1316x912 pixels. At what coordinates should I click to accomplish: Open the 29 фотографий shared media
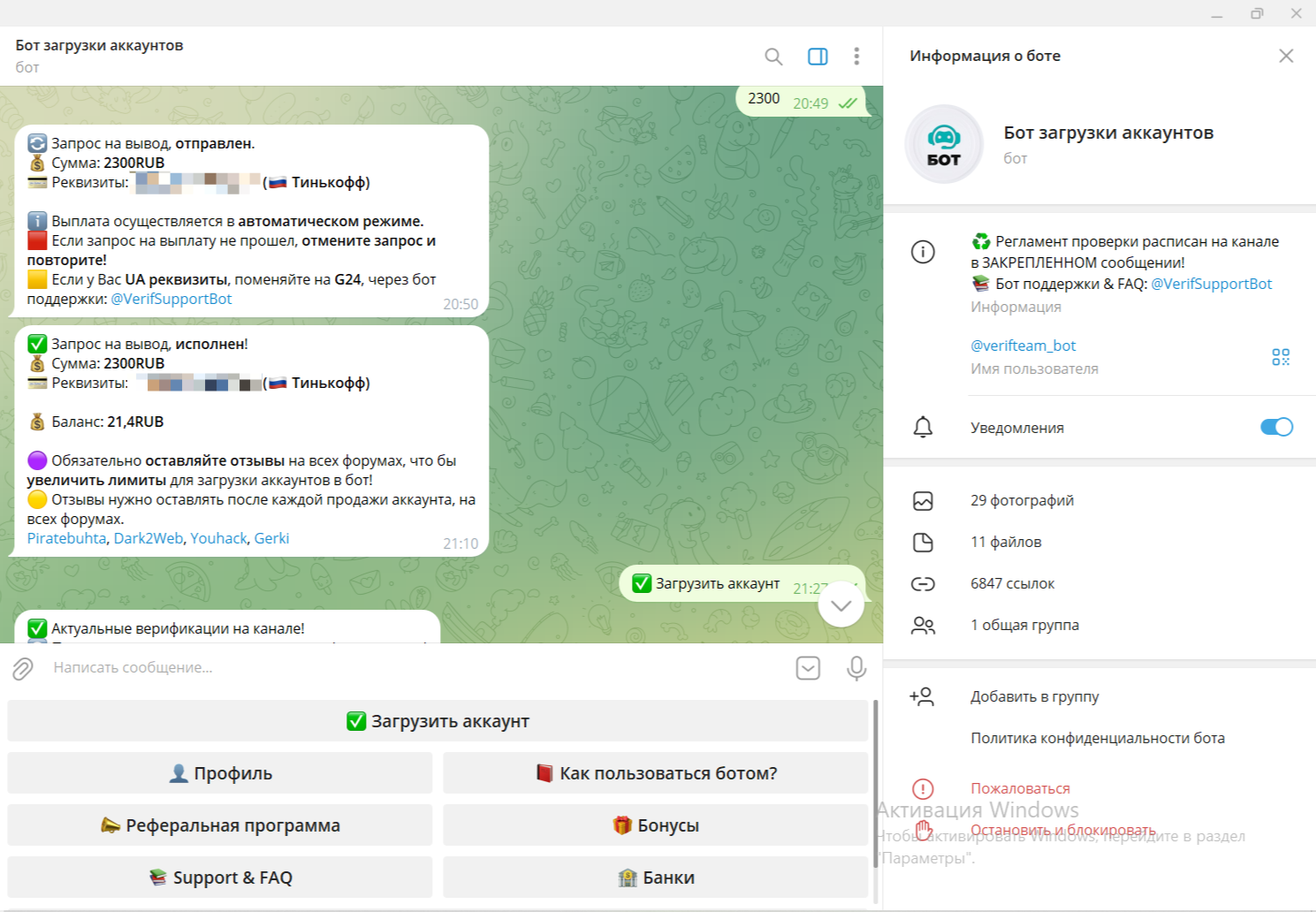1022,500
